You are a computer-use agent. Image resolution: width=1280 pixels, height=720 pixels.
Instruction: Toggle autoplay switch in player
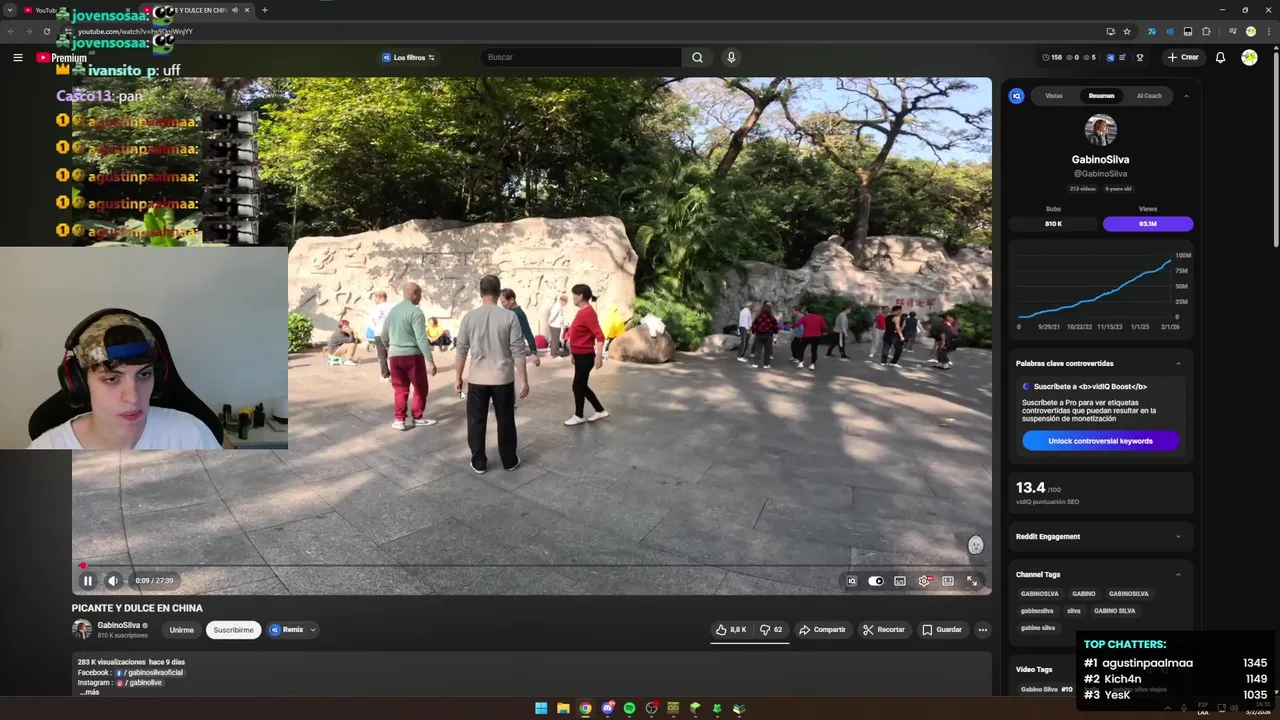coord(876,581)
